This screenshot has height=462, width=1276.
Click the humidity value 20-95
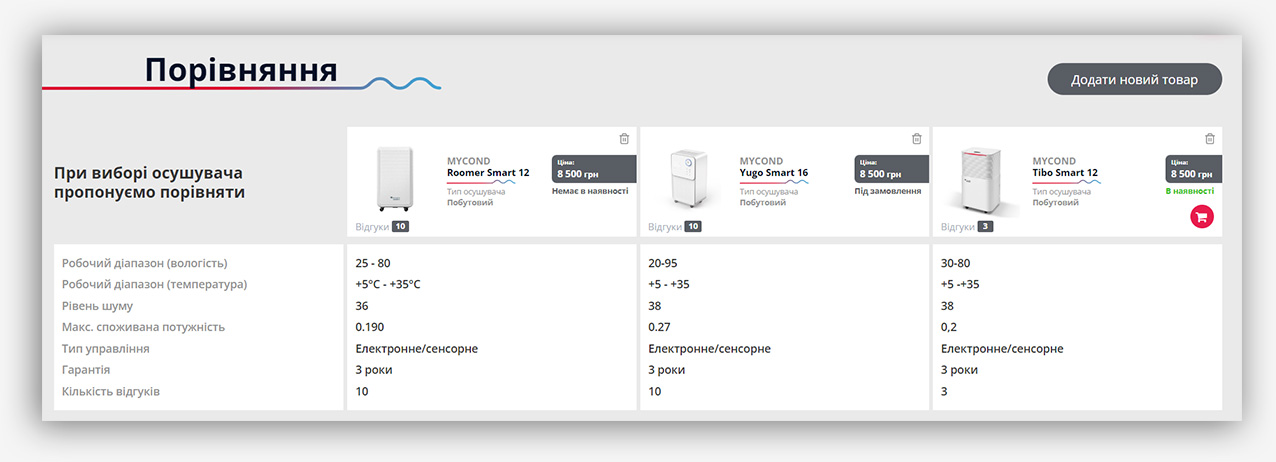[663, 263]
